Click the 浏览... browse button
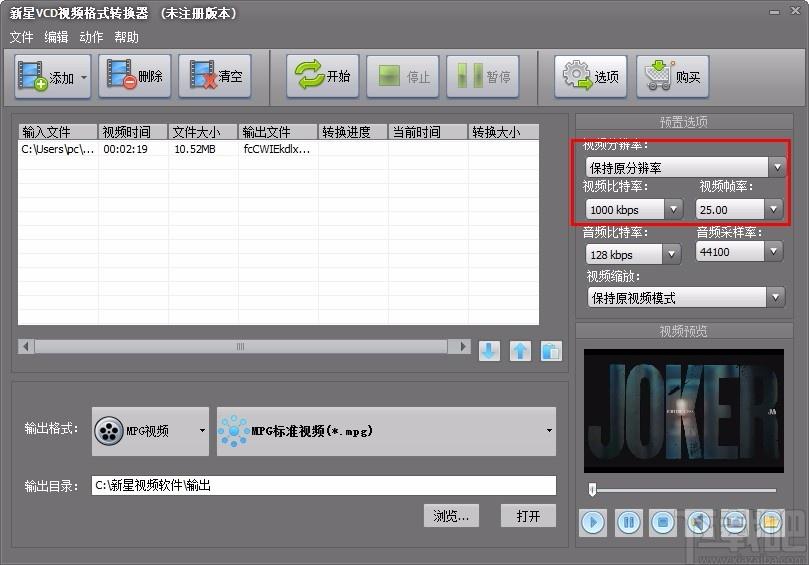 tap(451, 515)
